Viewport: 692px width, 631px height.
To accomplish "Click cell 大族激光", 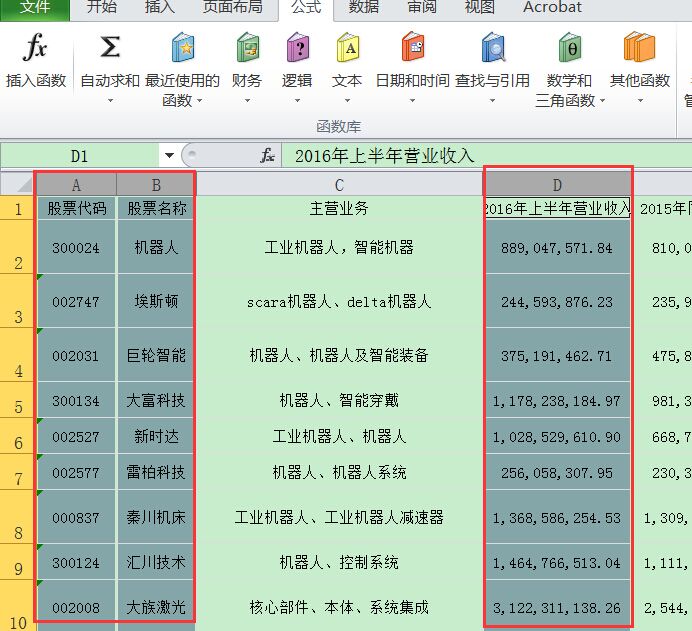I will [x=156, y=608].
